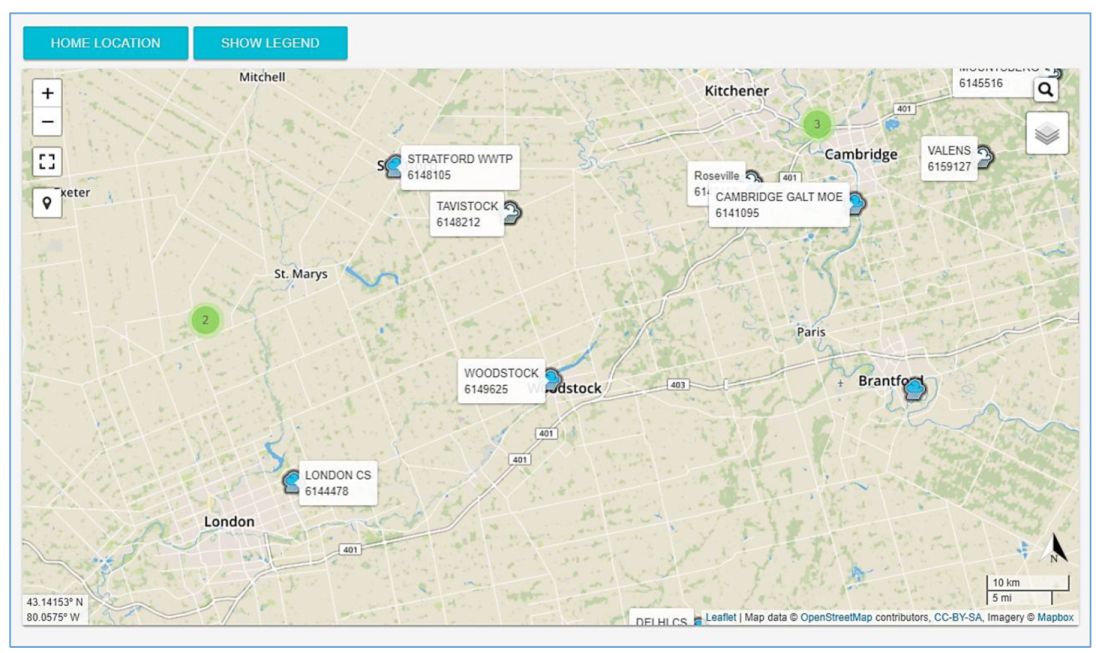The image size is (1096, 653).
Task: Open the map search magnifier
Action: coord(1045,90)
